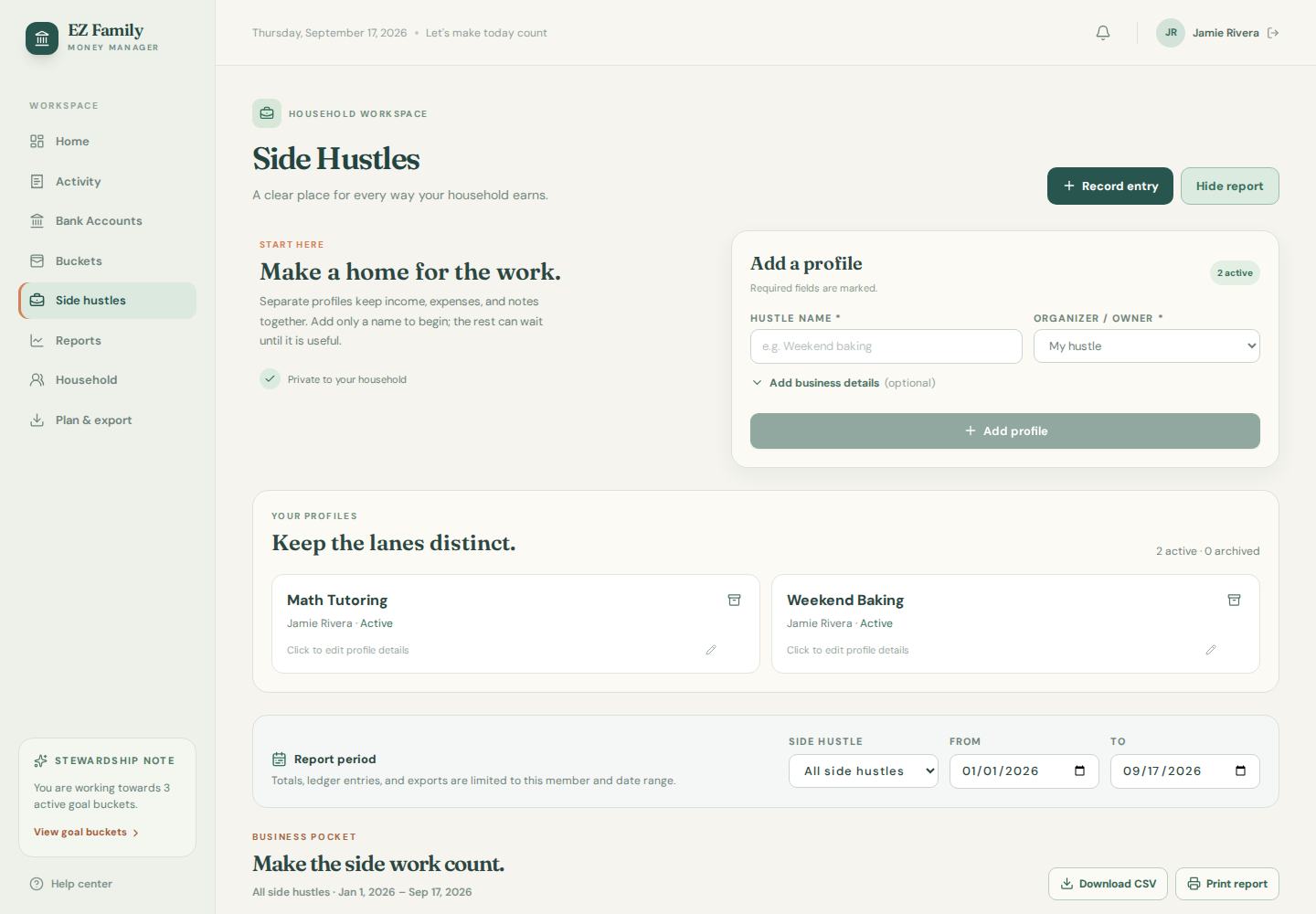Edit Weekend Baking profile via pencil icon
This screenshot has width=1316, height=914.
click(x=1211, y=650)
